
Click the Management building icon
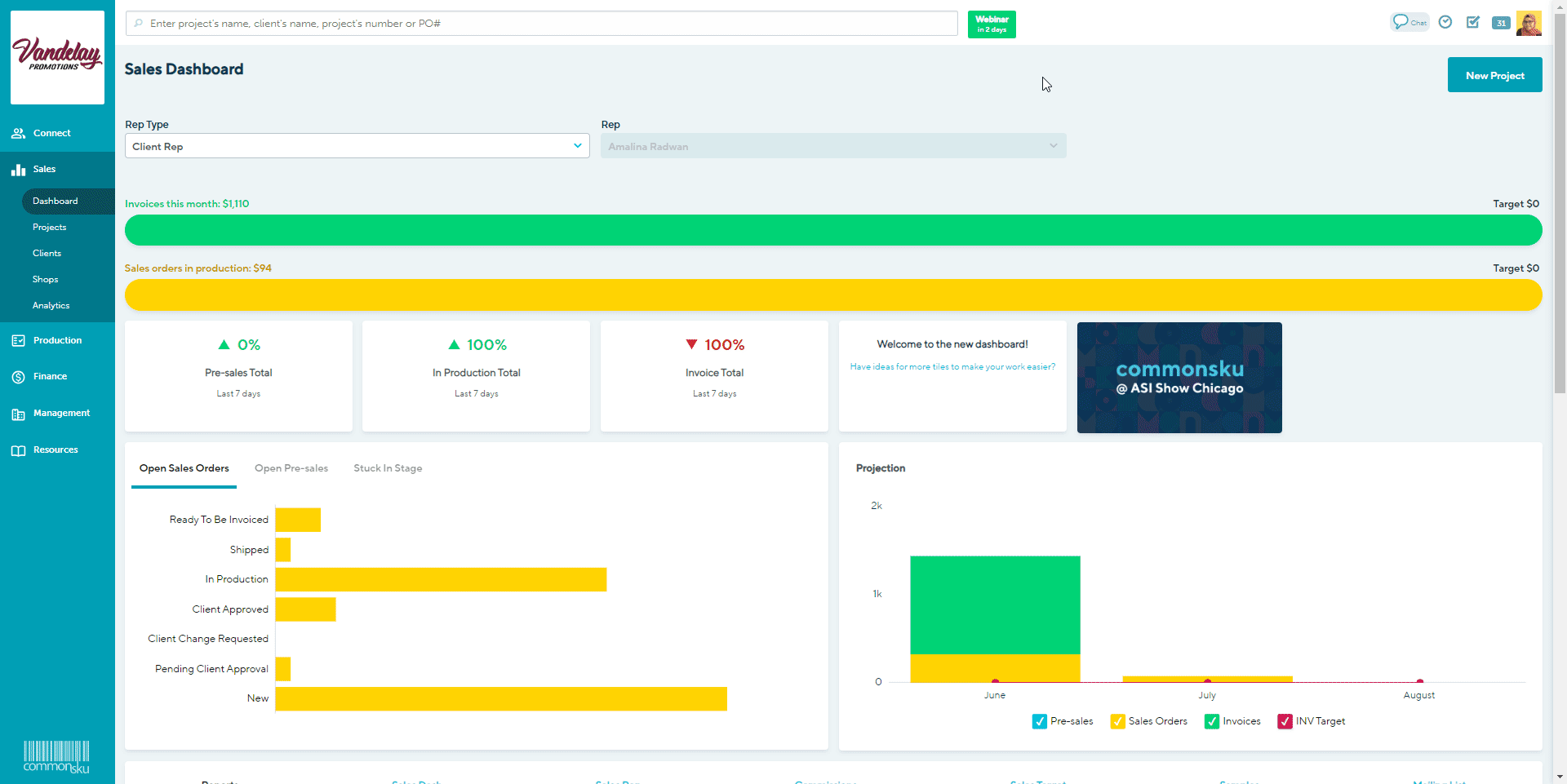(18, 413)
